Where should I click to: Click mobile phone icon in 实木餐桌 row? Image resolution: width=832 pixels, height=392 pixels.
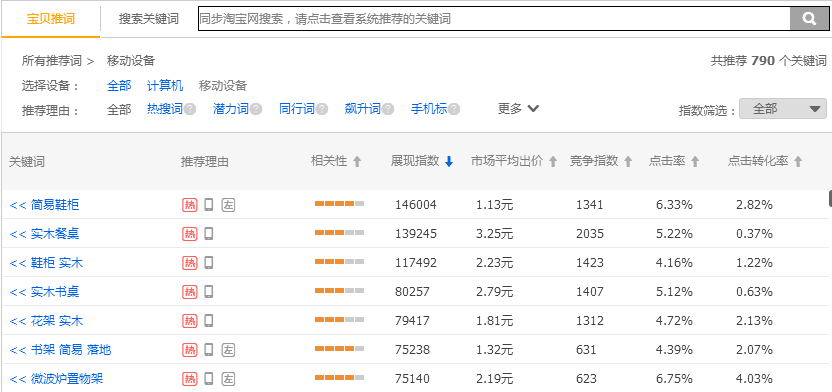(x=209, y=233)
